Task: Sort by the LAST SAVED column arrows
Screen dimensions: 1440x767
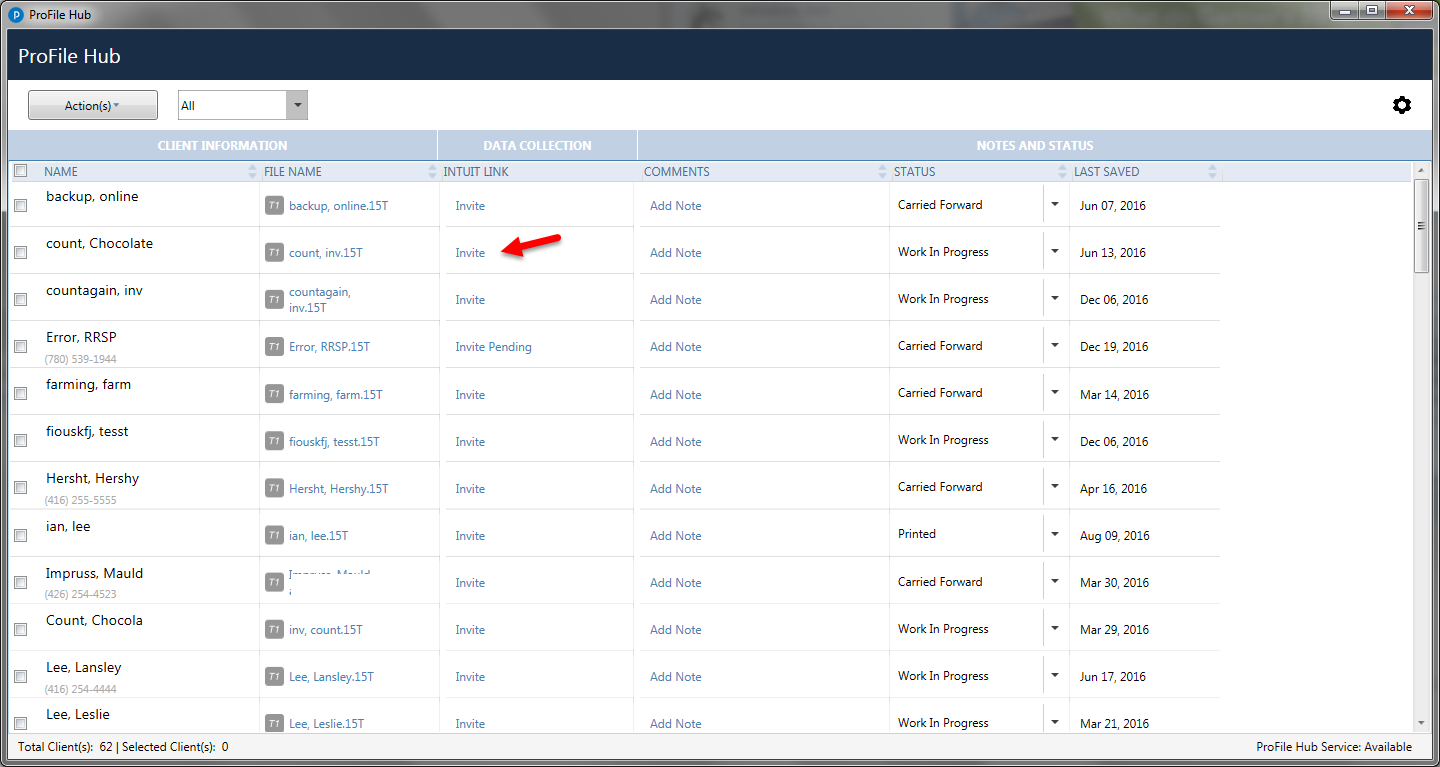Action: [x=1213, y=171]
